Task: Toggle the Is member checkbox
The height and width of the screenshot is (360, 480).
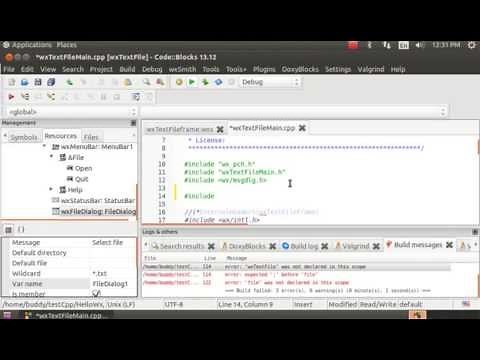Action: click(96, 293)
